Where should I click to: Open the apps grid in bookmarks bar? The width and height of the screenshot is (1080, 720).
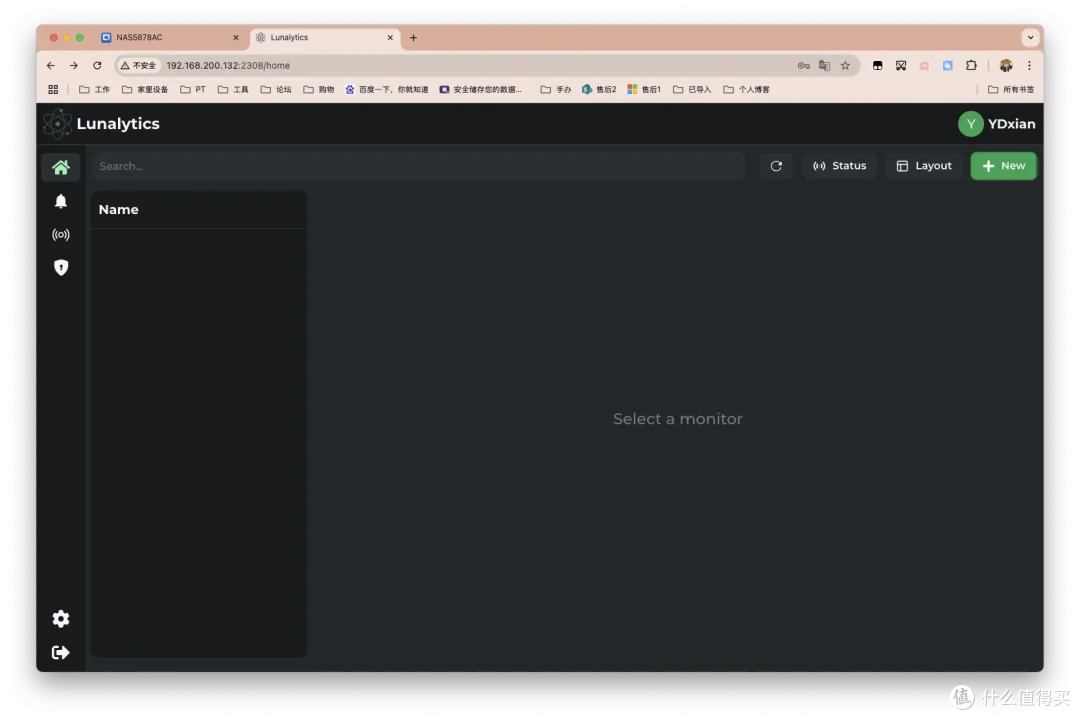53,90
